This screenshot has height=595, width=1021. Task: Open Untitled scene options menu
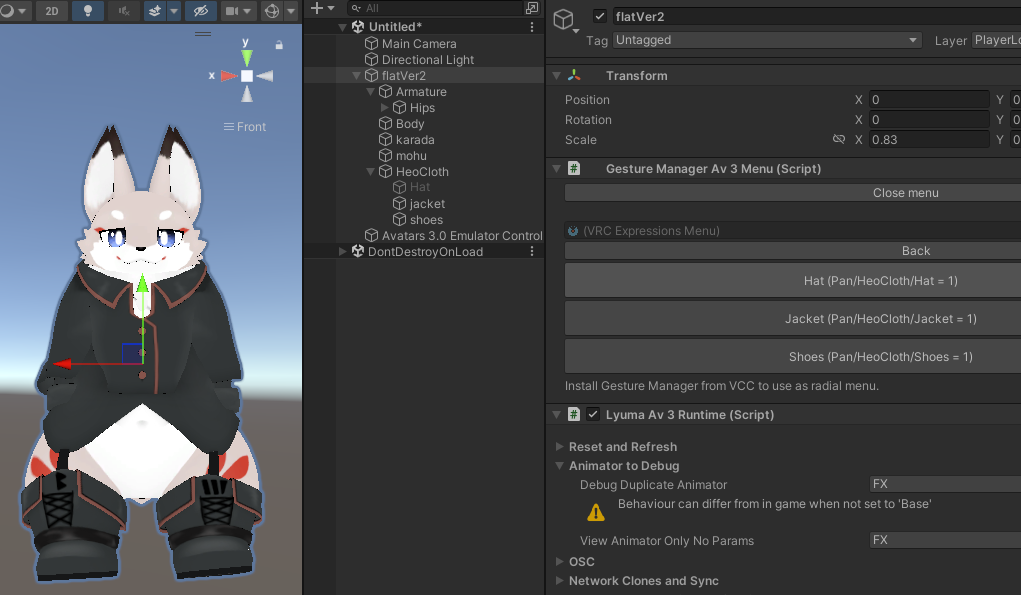[x=532, y=27]
